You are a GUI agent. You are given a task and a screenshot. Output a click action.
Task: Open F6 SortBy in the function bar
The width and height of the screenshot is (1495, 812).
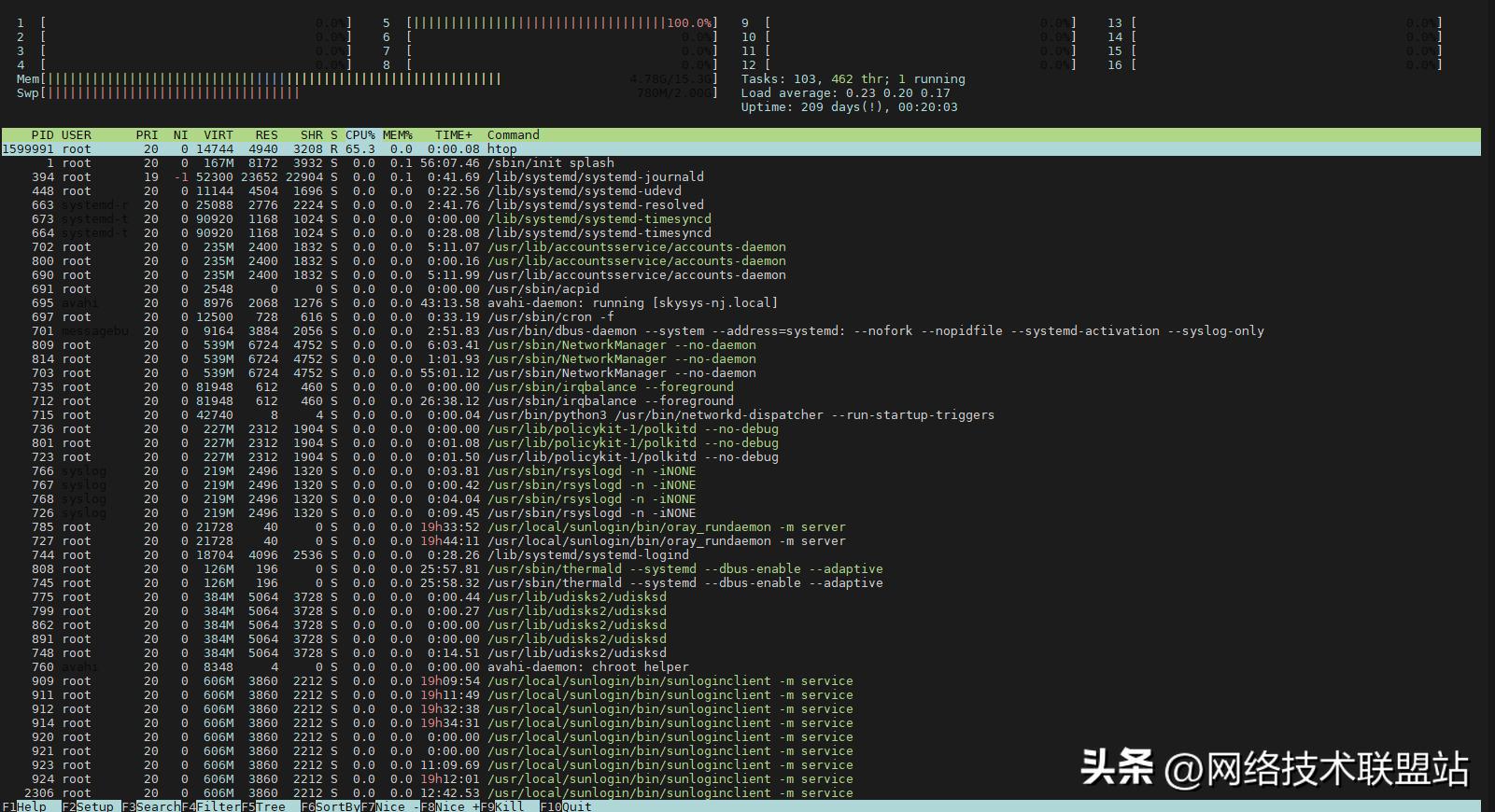coord(331,806)
